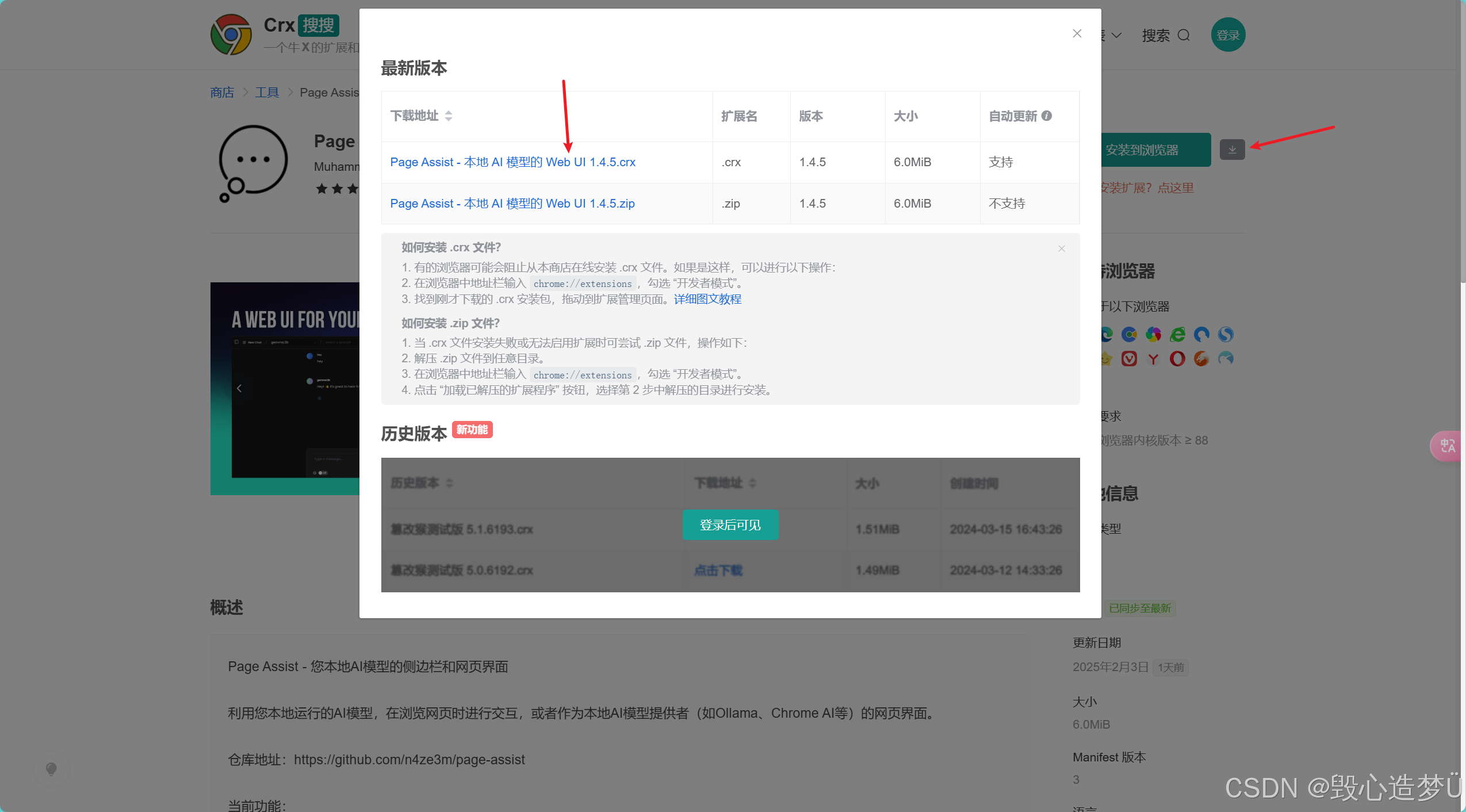This screenshot has height=812, width=1466.
Task: Click the search magnifier icon in the header
Action: click(1184, 36)
